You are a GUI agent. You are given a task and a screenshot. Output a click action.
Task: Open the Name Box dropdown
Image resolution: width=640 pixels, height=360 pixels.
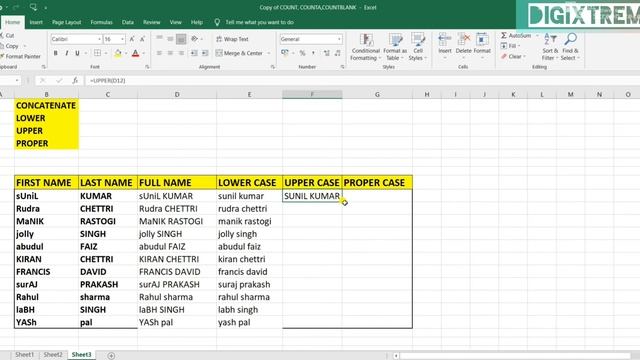17,81
